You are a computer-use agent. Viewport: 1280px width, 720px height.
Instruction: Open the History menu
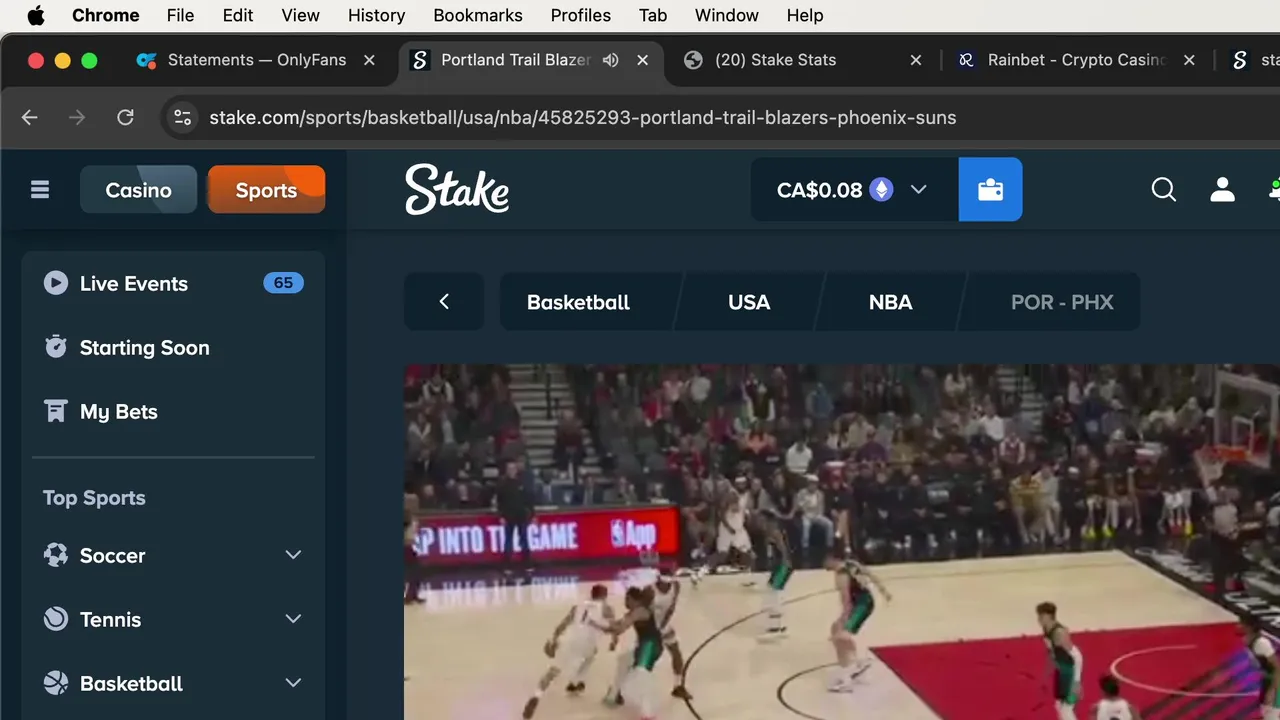377,15
